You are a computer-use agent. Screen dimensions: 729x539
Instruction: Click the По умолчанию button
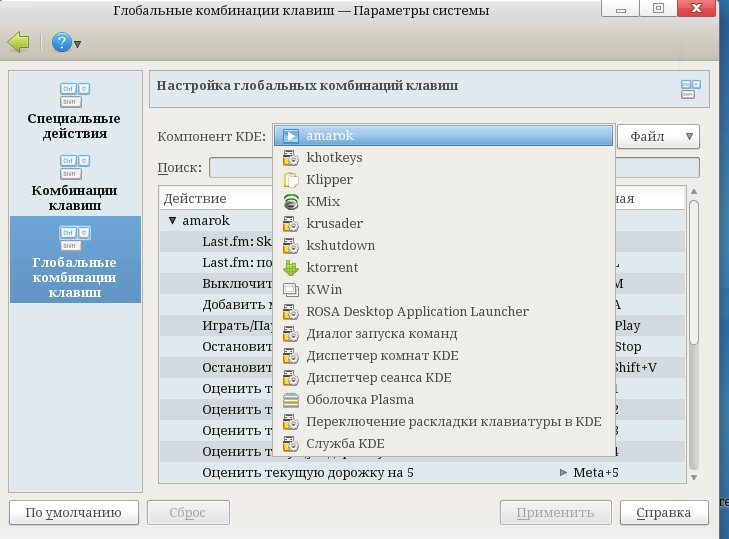point(73,512)
